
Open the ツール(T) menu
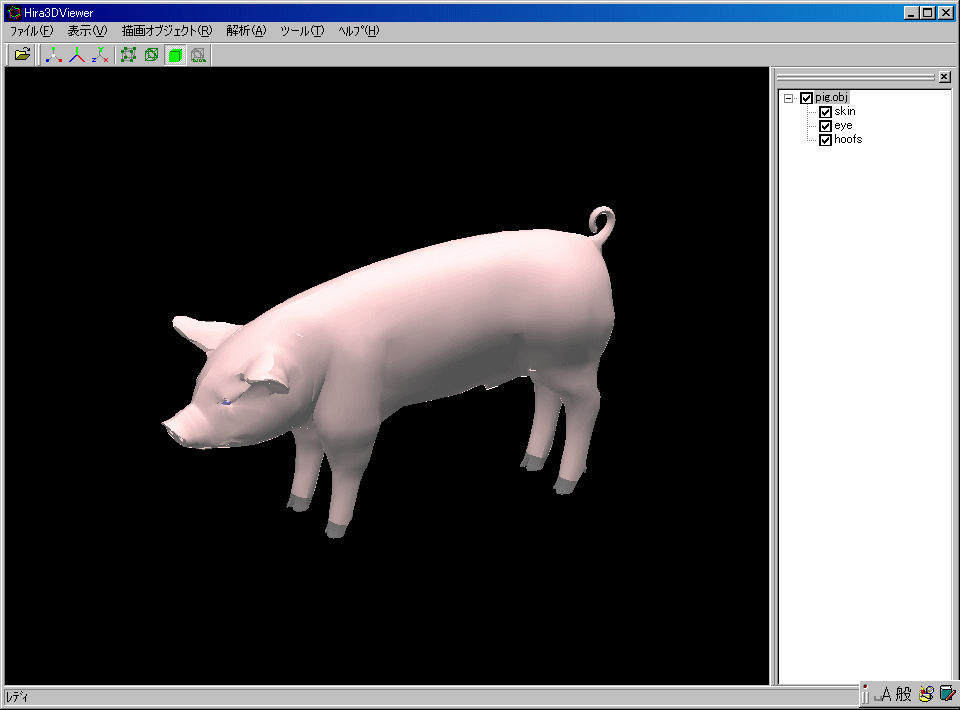point(302,31)
